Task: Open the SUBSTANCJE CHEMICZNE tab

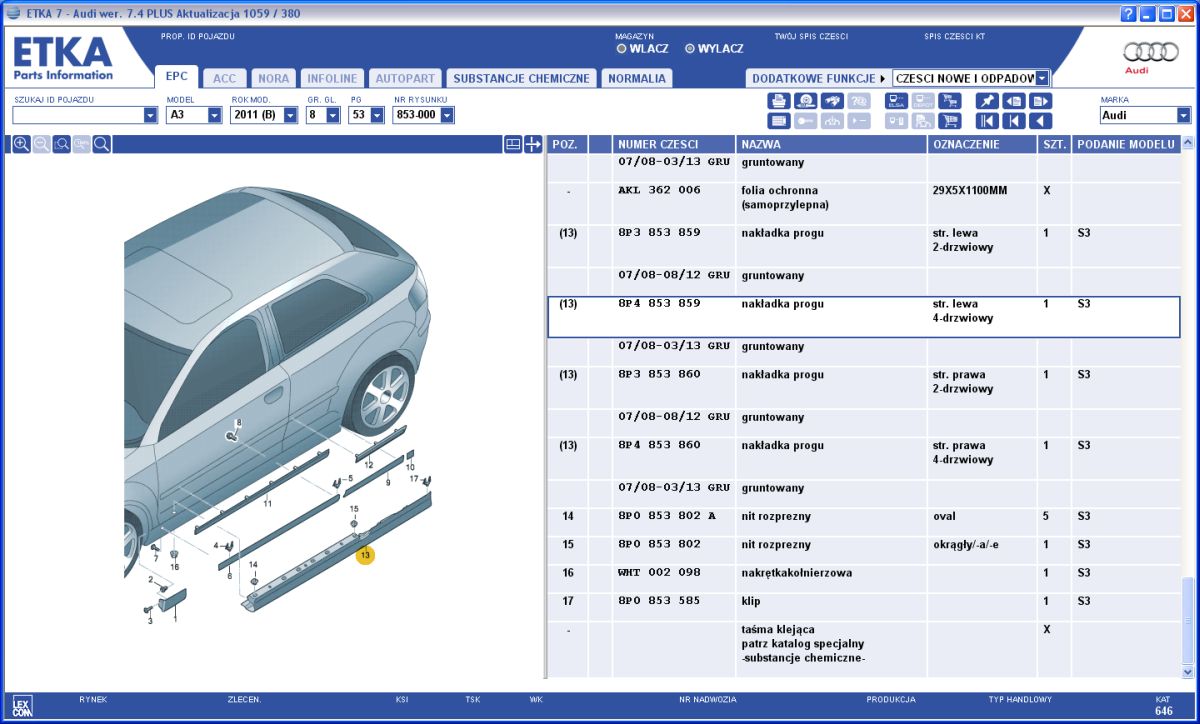Action: (521, 78)
